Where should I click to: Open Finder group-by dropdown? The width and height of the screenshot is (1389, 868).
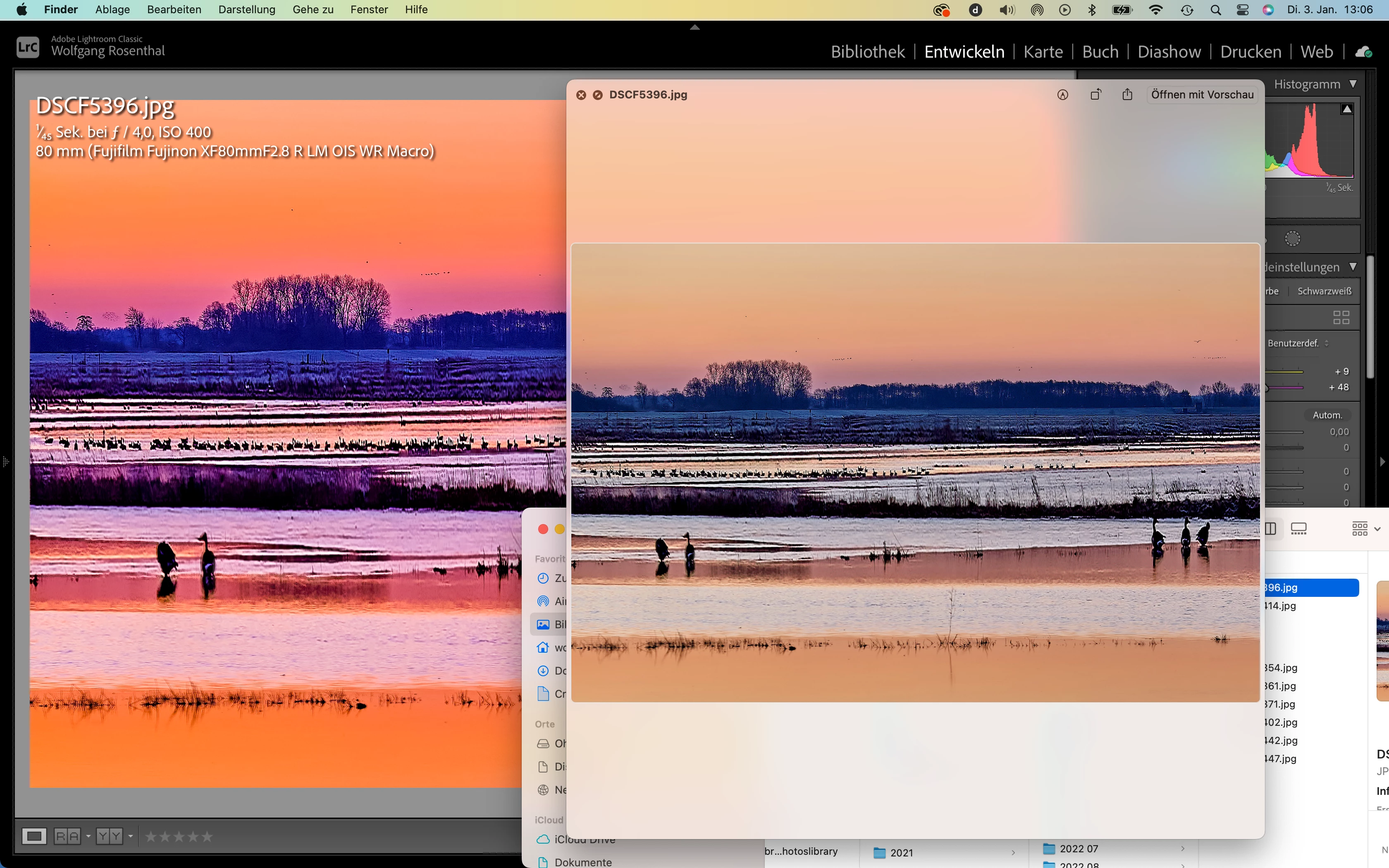(1366, 528)
